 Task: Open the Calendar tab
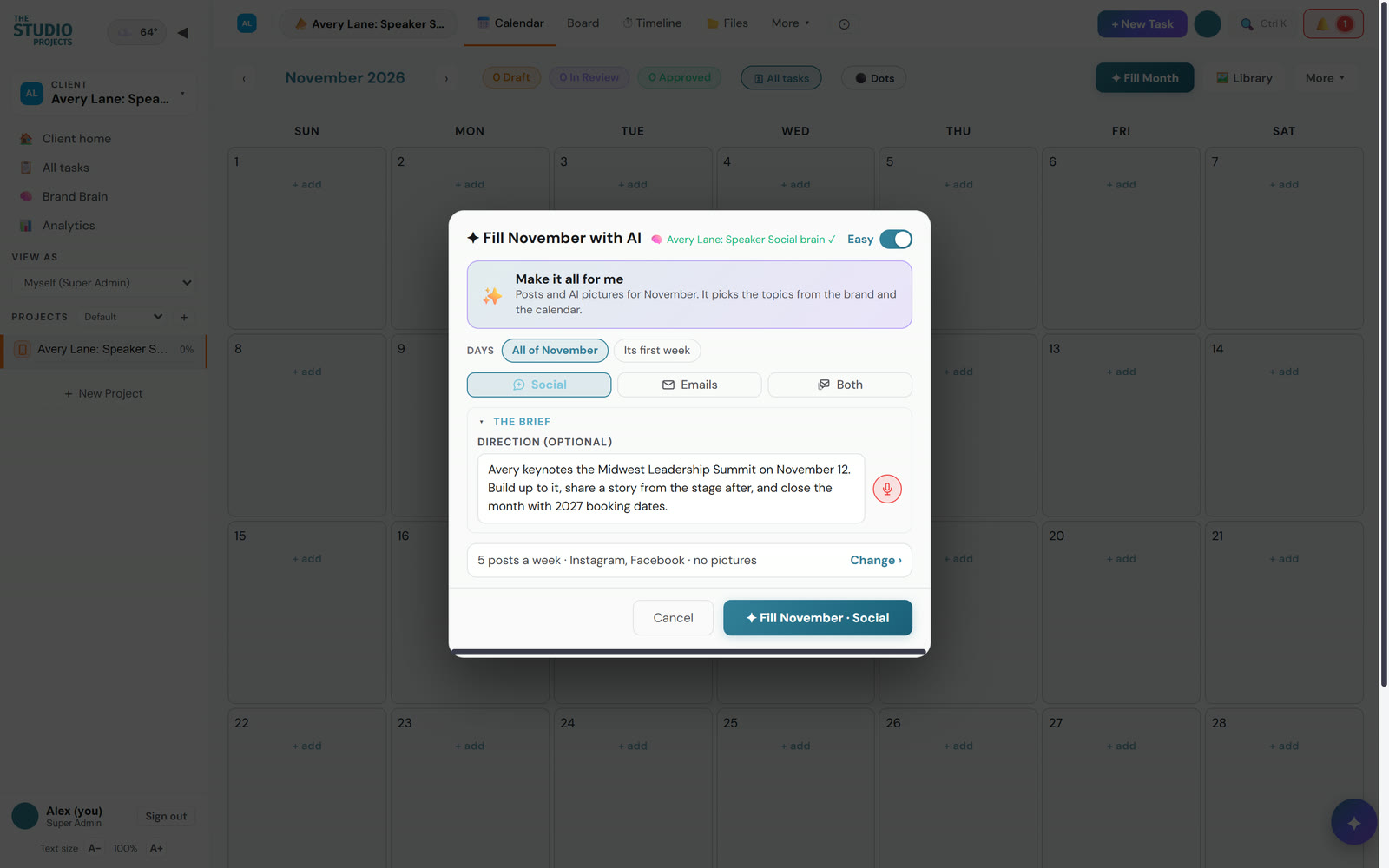(x=510, y=23)
